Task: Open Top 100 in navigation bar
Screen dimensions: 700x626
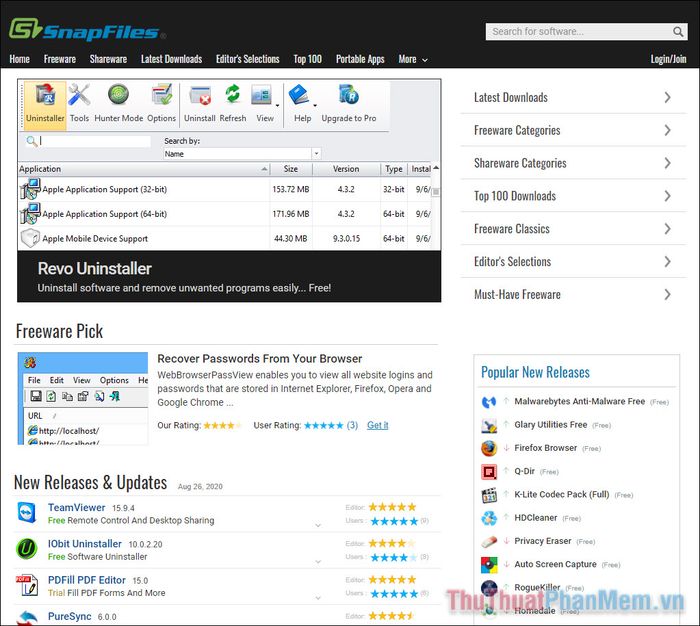Action: pos(307,59)
